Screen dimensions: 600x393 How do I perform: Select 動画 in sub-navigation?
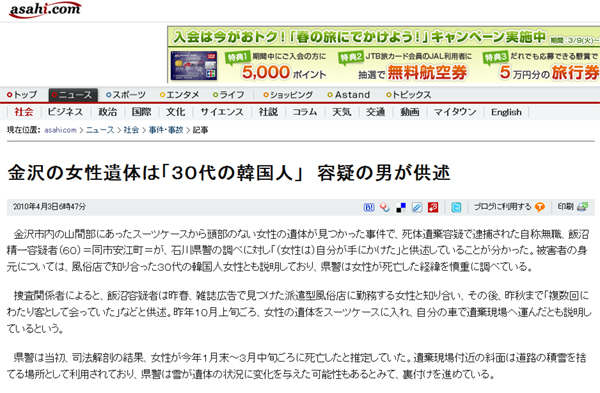pos(409,112)
